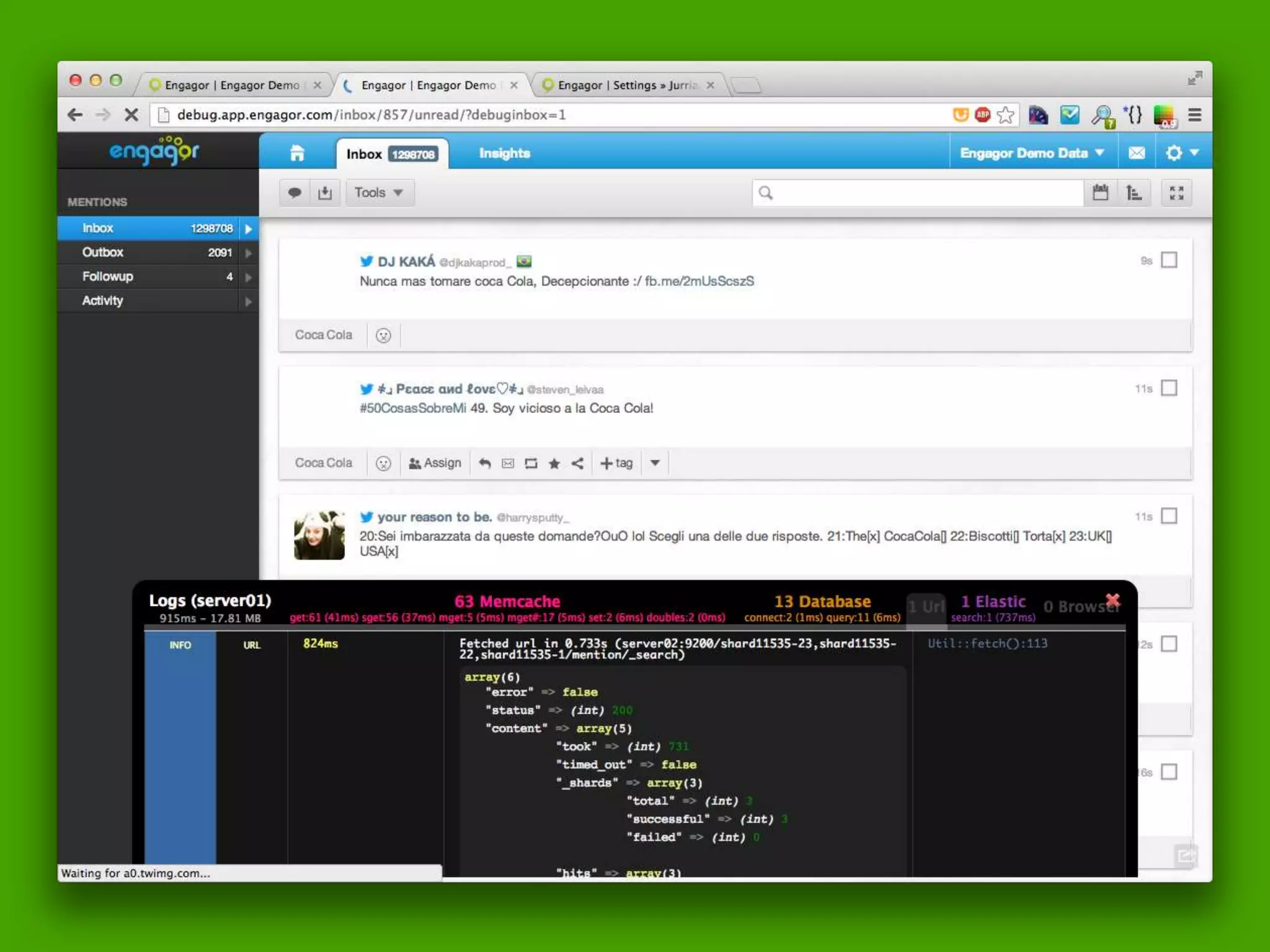Open the calendar date filter icon
Image resolution: width=1270 pixels, height=952 pixels.
[1100, 193]
